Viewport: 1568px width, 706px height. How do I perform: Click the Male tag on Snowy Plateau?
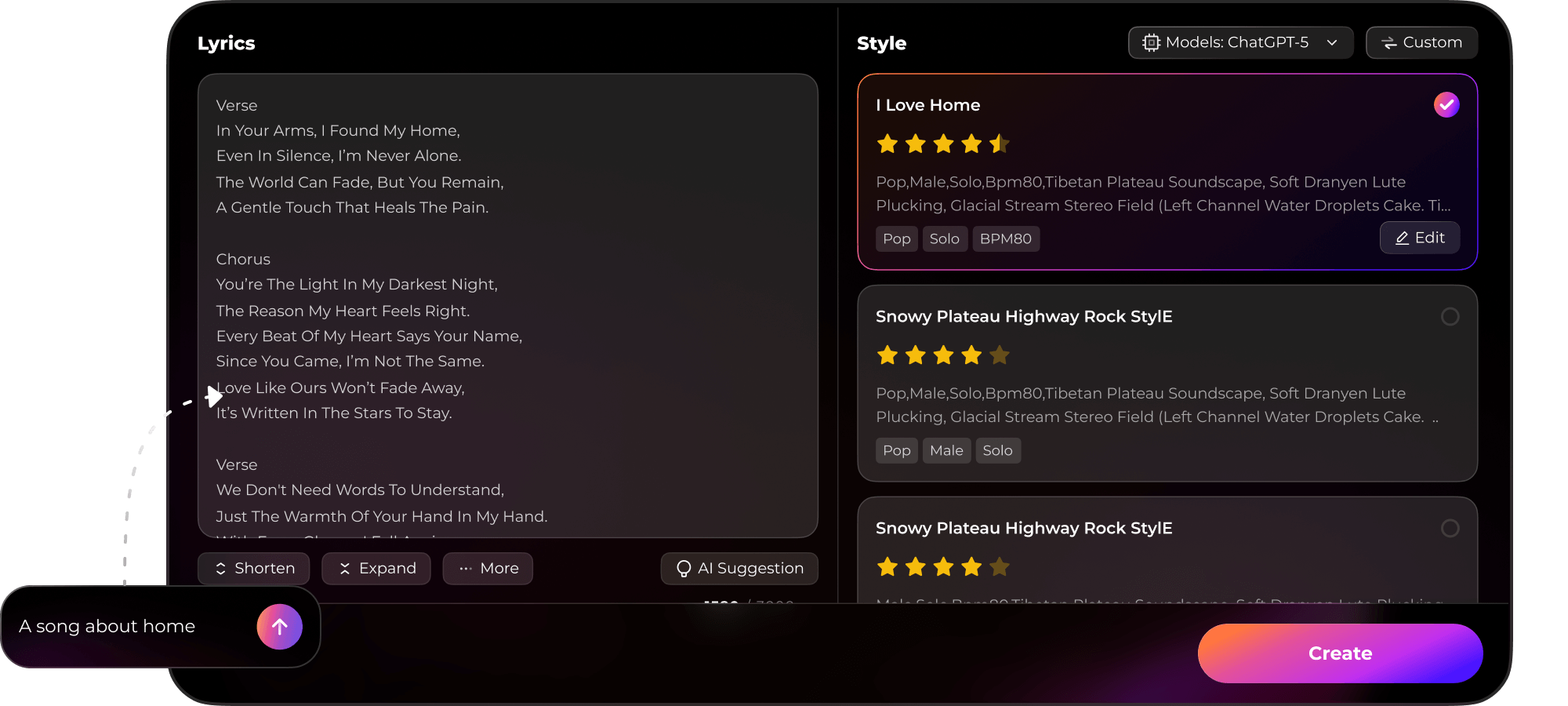946,451
